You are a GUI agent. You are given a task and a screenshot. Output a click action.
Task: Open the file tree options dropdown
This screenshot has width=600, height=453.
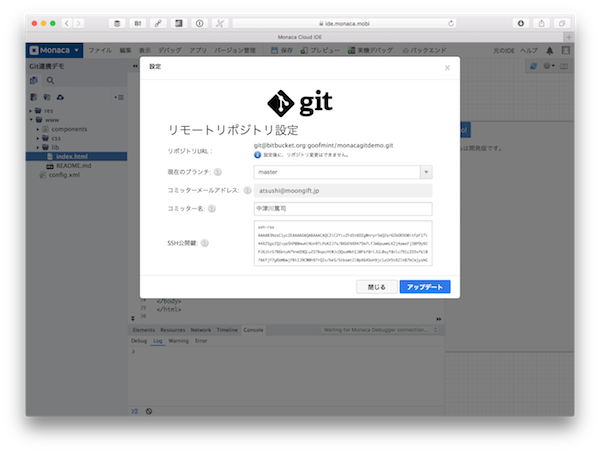[x=119, y=97]
